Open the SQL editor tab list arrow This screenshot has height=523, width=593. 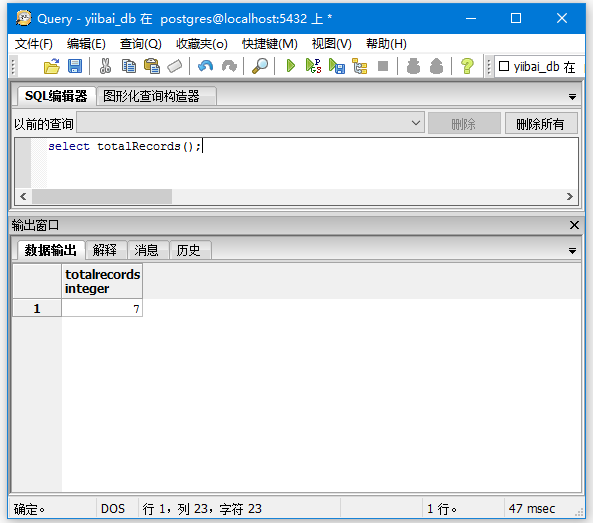[572, 97]
